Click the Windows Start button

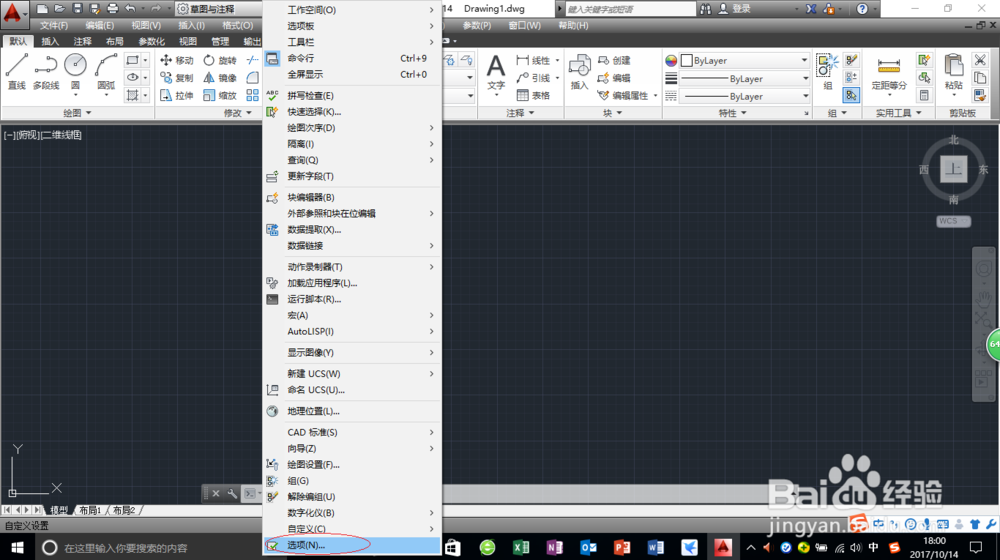click(x=17, y=547)
